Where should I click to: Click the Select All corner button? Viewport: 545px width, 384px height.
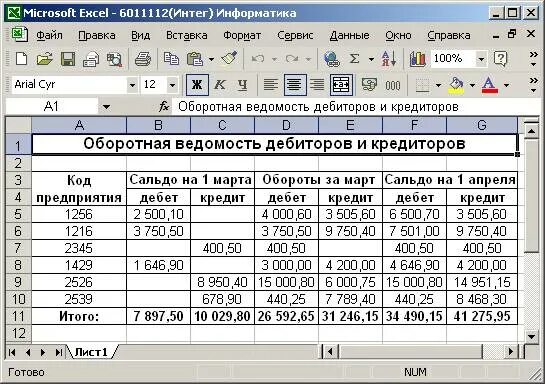click(18, 125)
